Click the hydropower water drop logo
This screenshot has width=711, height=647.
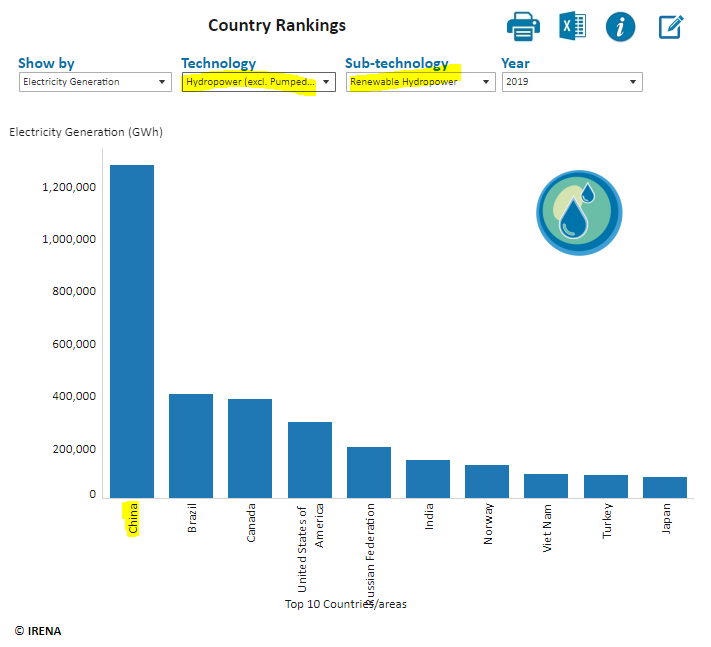pos(579,213)
